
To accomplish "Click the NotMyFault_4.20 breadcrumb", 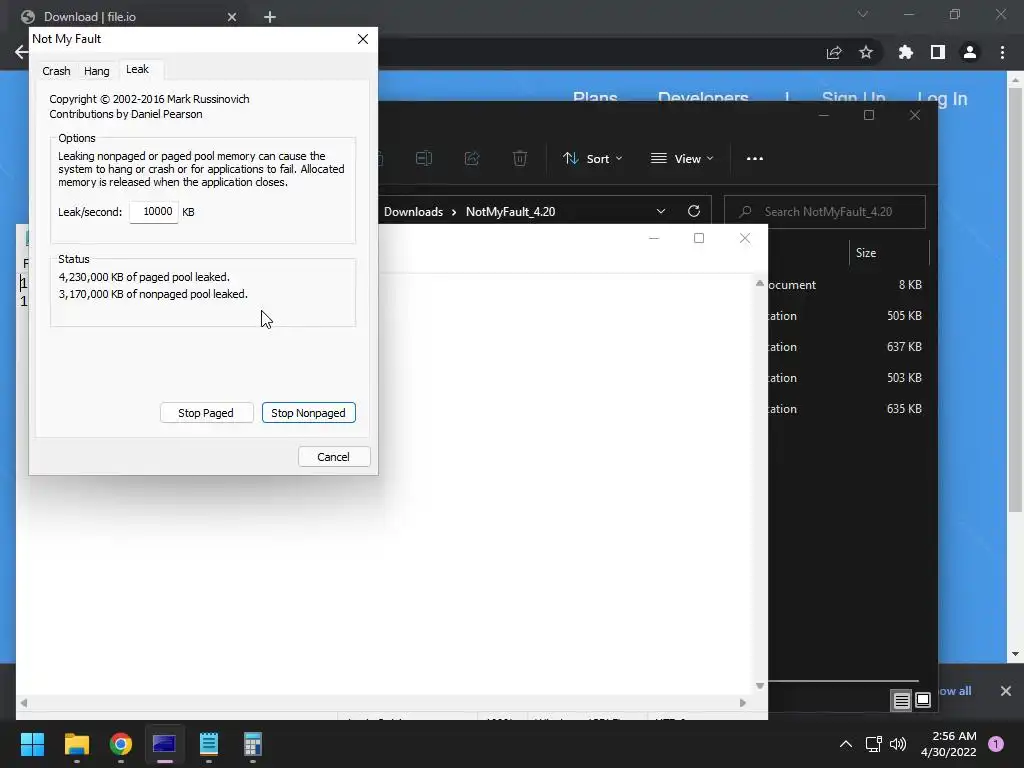I will click(x=511, y=212).
